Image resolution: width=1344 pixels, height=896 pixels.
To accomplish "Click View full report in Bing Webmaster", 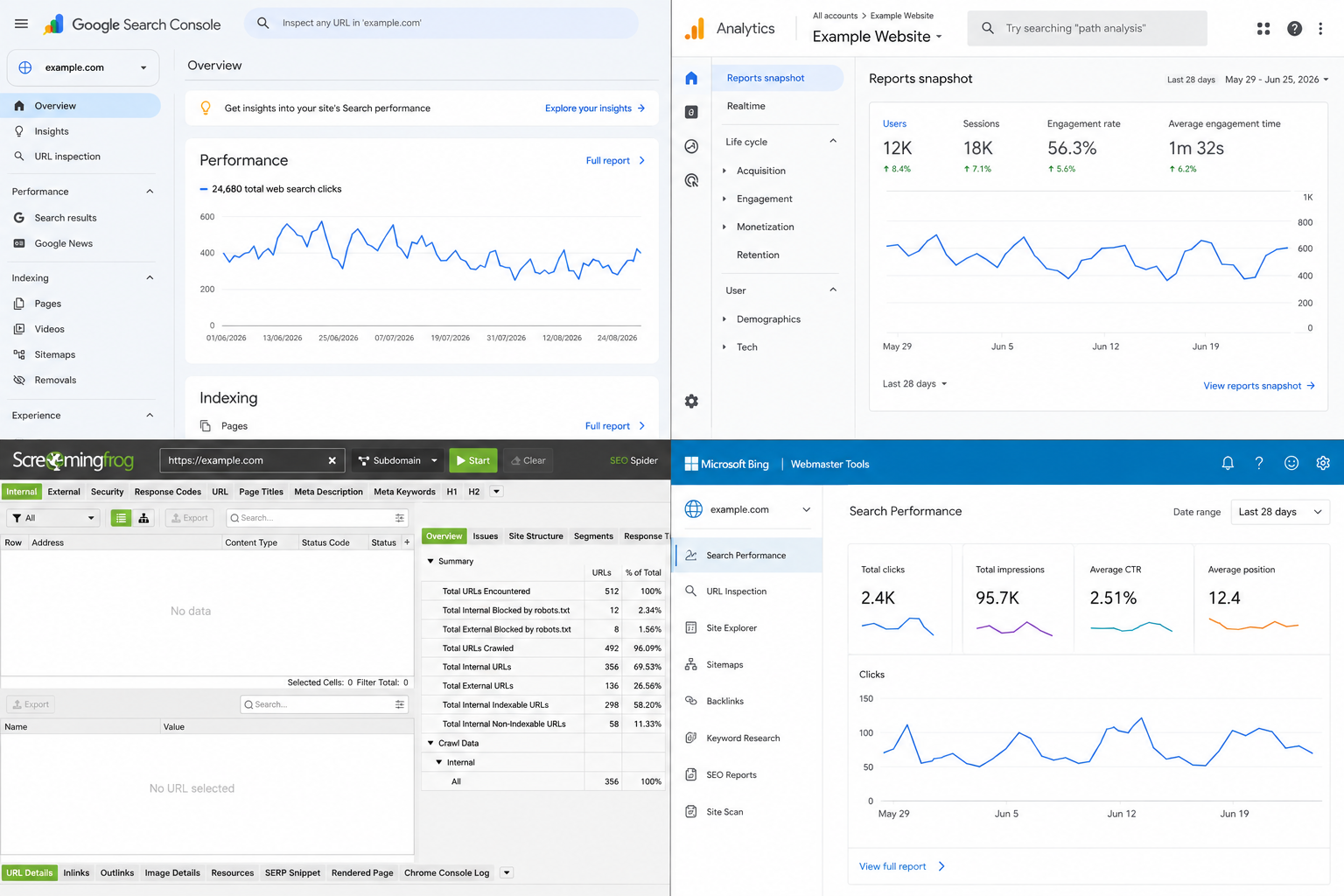I will (902, 866).
